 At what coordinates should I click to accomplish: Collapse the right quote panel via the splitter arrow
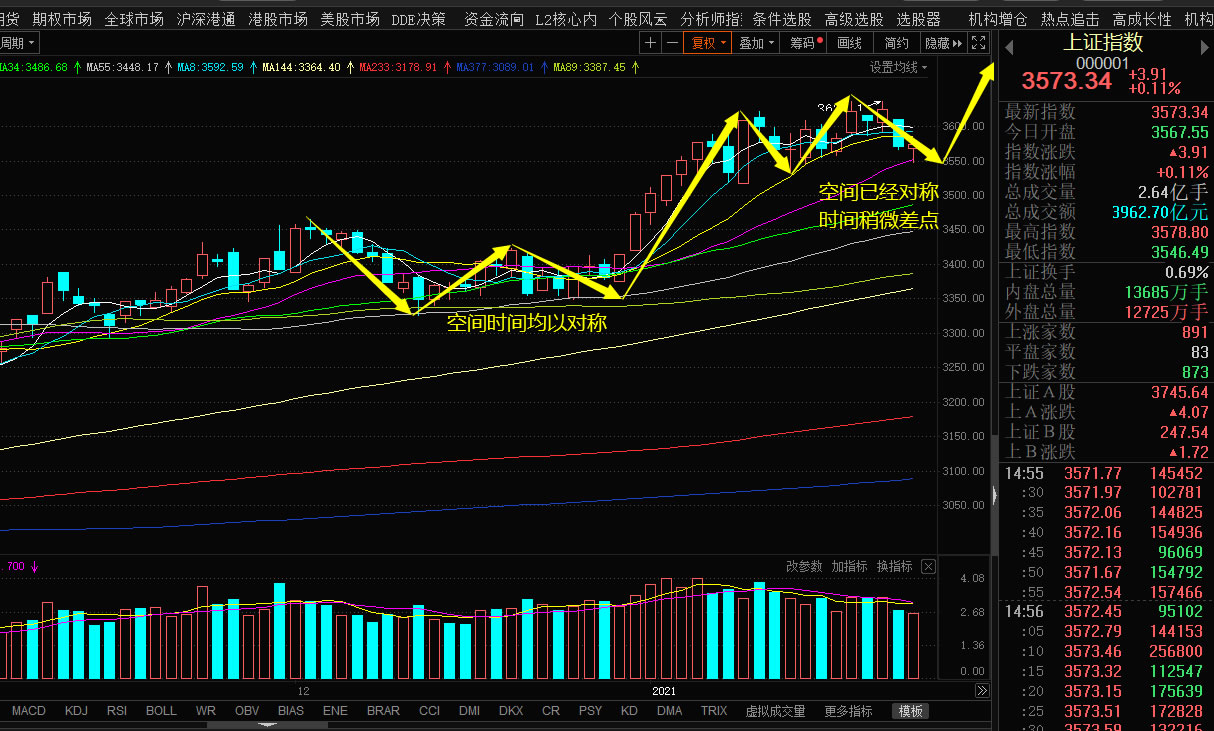coord(994,495)
